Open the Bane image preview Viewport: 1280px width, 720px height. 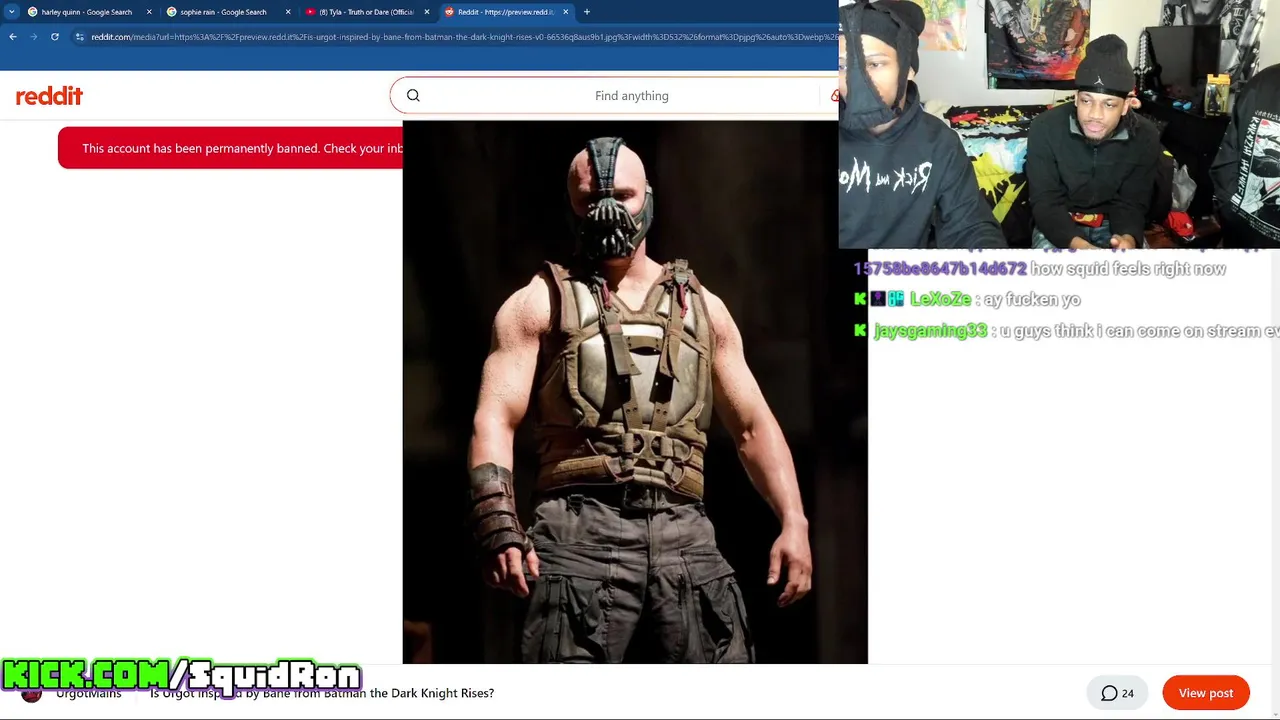pos(635,392)
